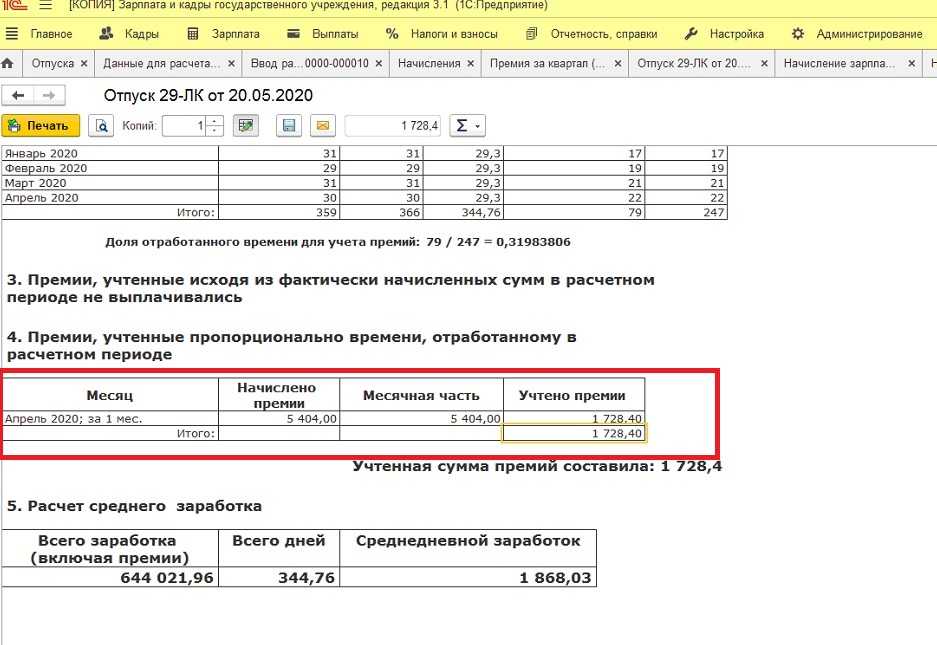This screenshot has height=645, width=937.
Task: Close the Отпуск 29-ЛК tab
Action: [764, 63]
